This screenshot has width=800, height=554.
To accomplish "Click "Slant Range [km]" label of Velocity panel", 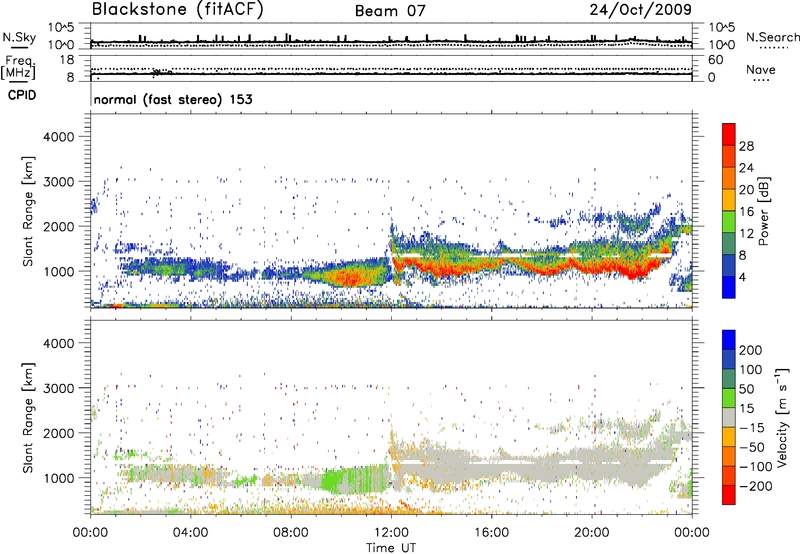I will [28, 418].
